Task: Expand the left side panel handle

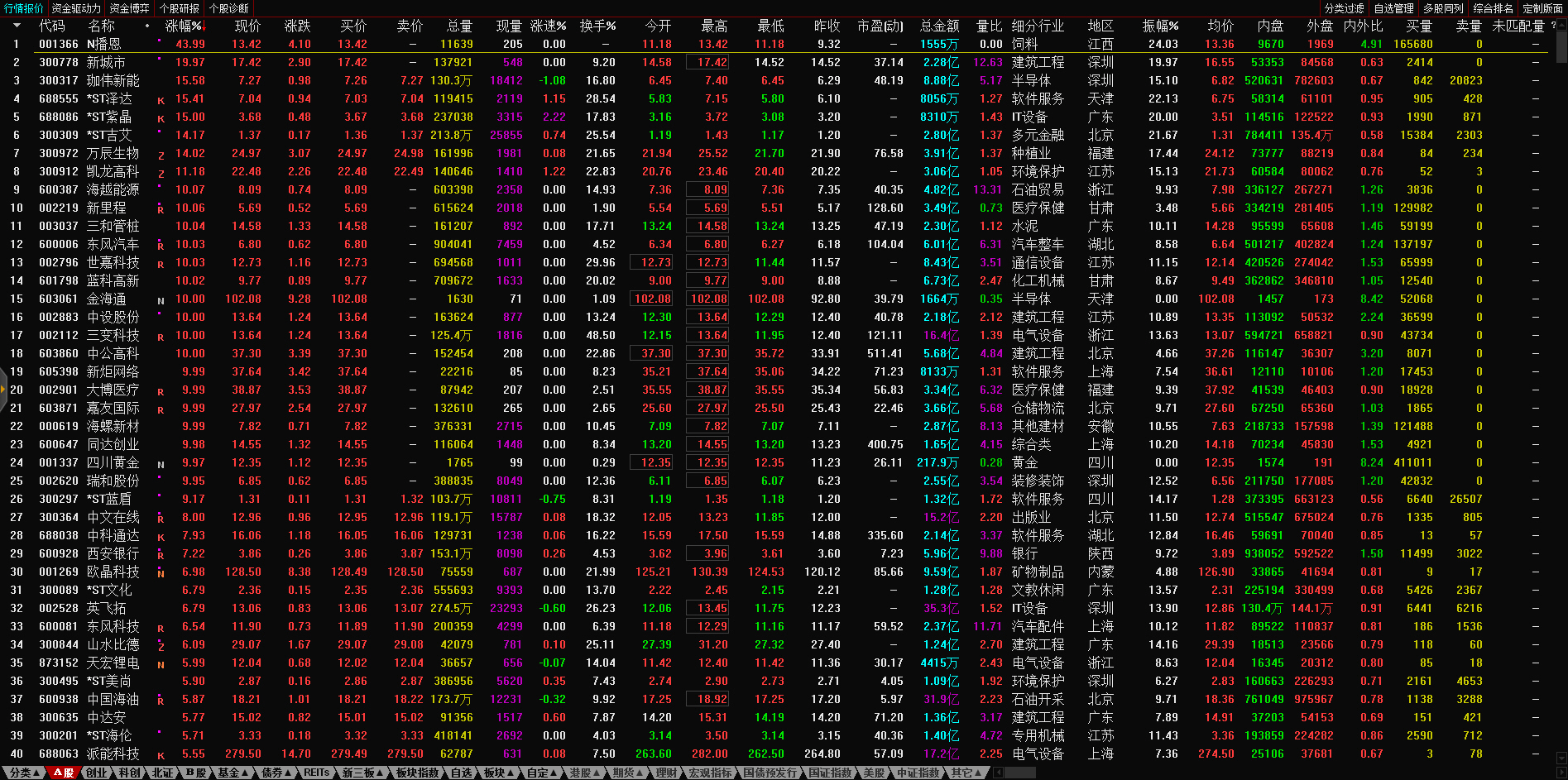Action: pos(3,389)
